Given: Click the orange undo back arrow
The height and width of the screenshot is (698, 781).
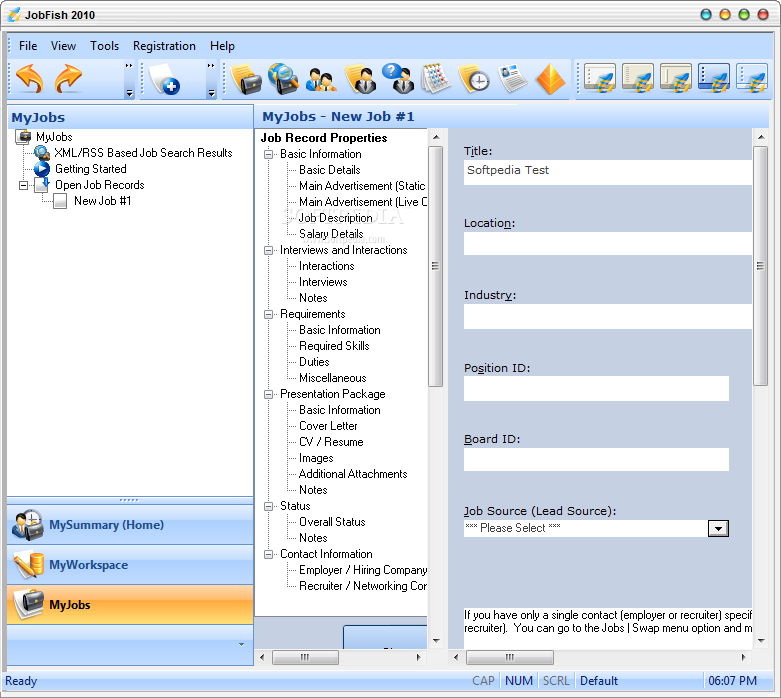Looking at the screenshot, I should pyautogui.click(x=29, y=79).
